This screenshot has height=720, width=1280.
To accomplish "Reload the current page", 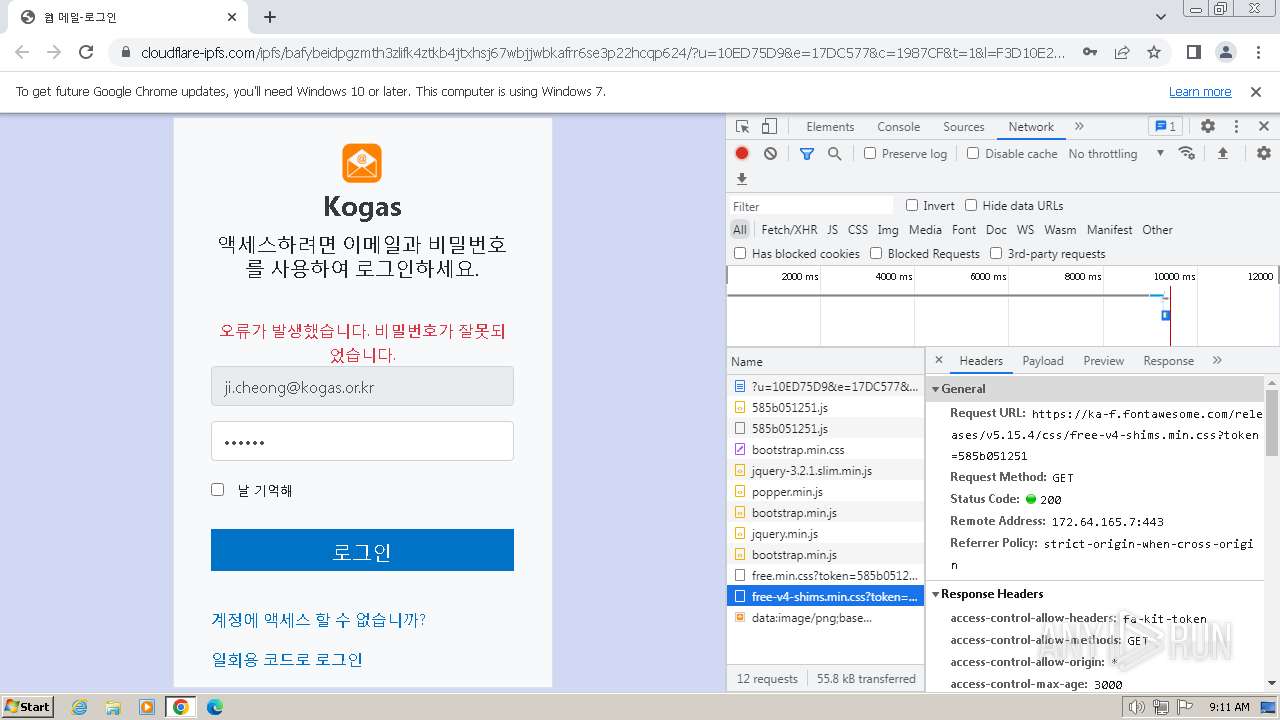I will pos(86,52).
